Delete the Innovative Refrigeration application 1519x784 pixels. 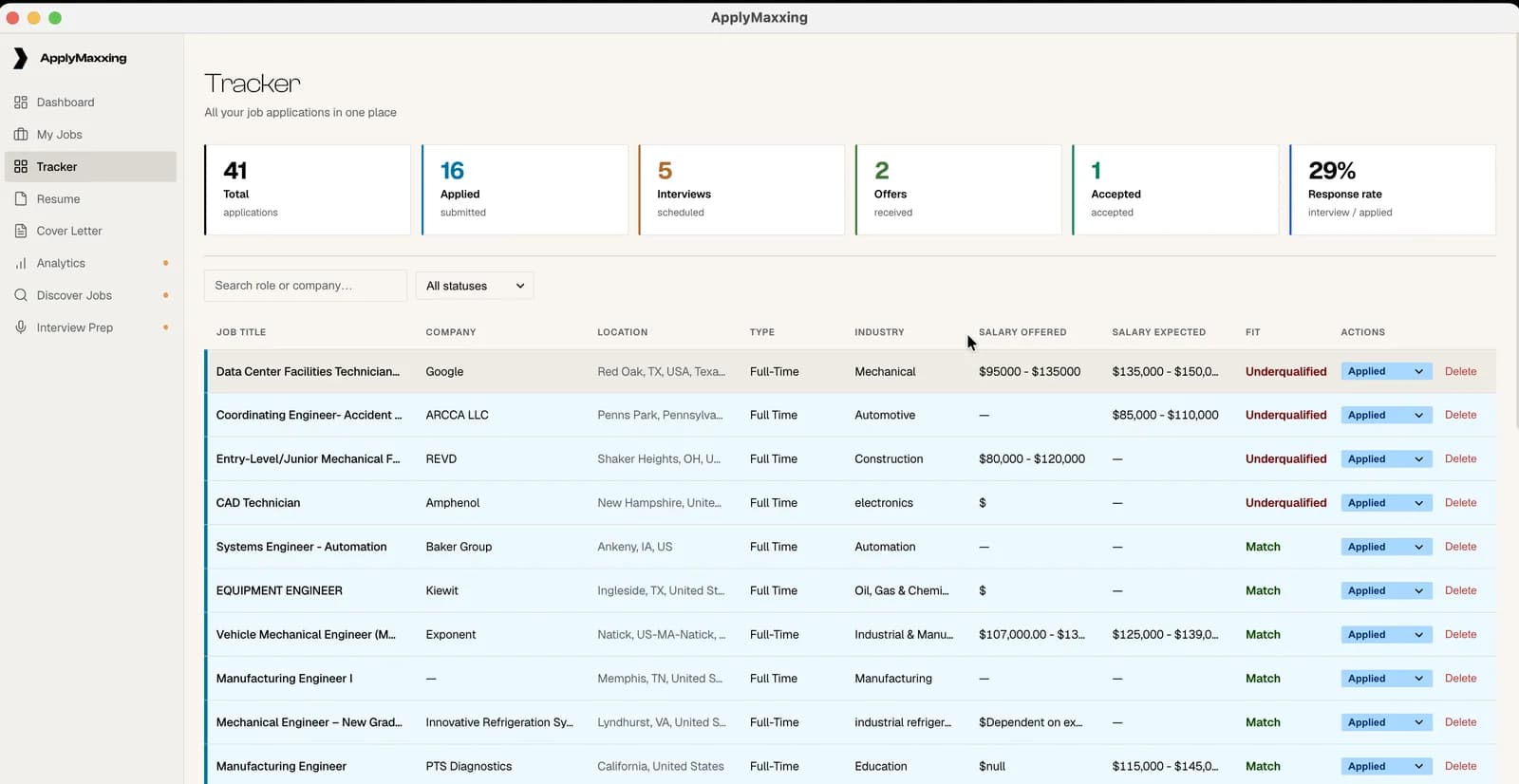(x=1460, y=722)
